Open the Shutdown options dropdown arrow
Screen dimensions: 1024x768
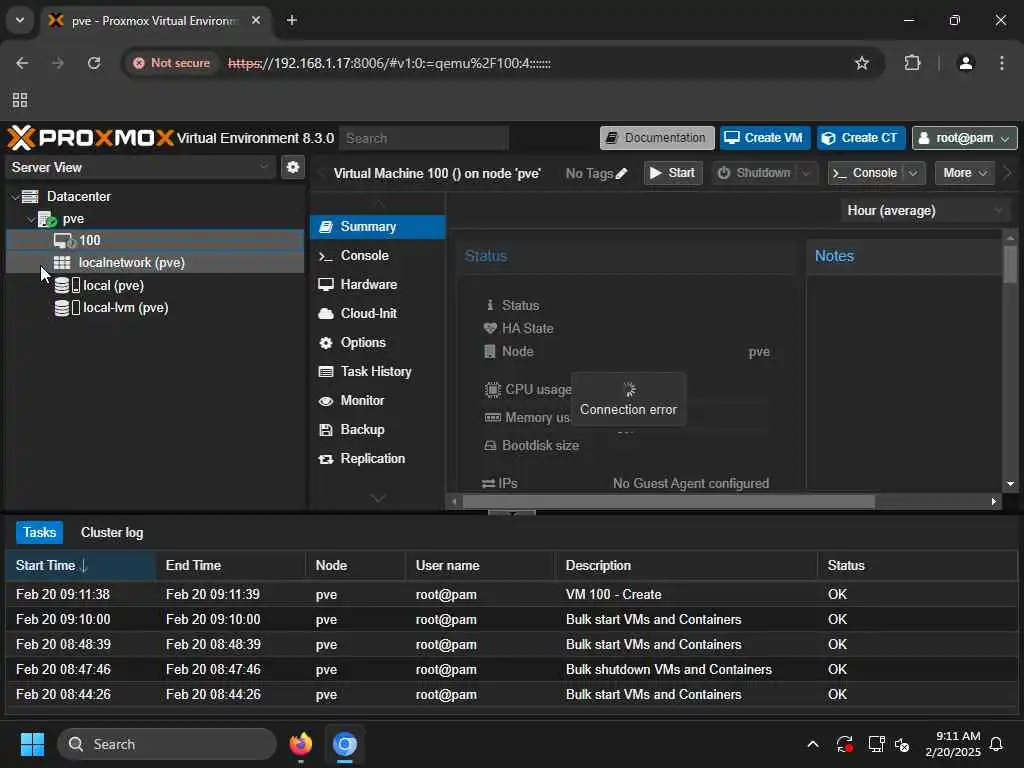point(807,173)
